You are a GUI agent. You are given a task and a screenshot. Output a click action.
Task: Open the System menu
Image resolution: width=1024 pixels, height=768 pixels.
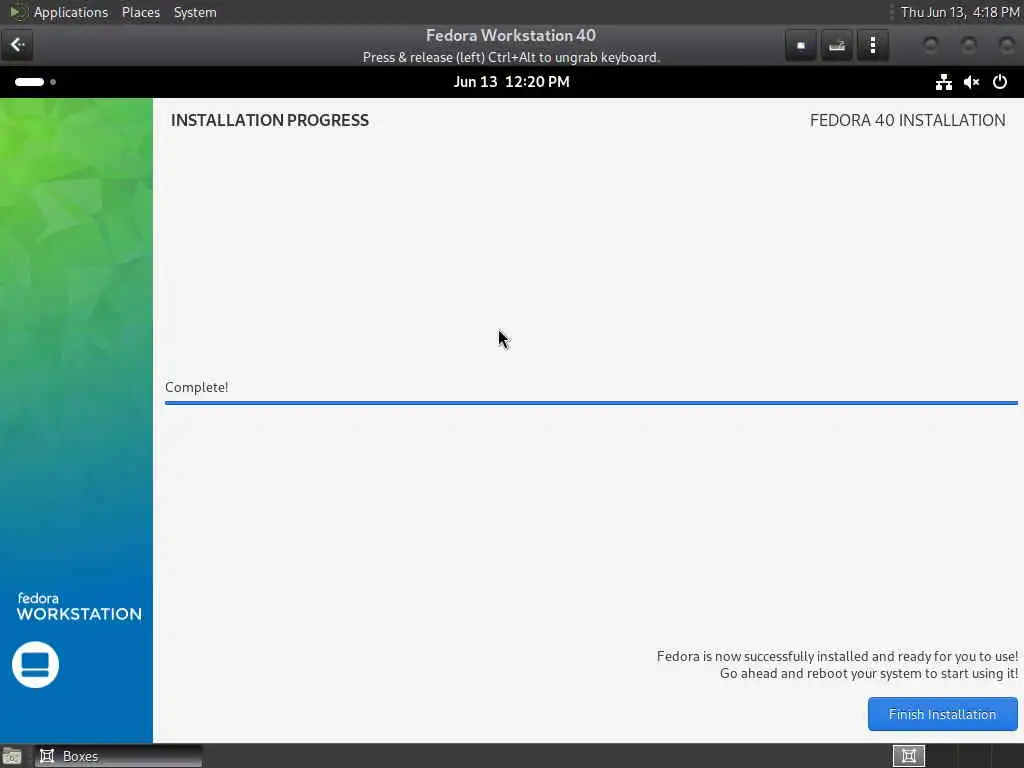pyautogui.click(x=195, y=12)
